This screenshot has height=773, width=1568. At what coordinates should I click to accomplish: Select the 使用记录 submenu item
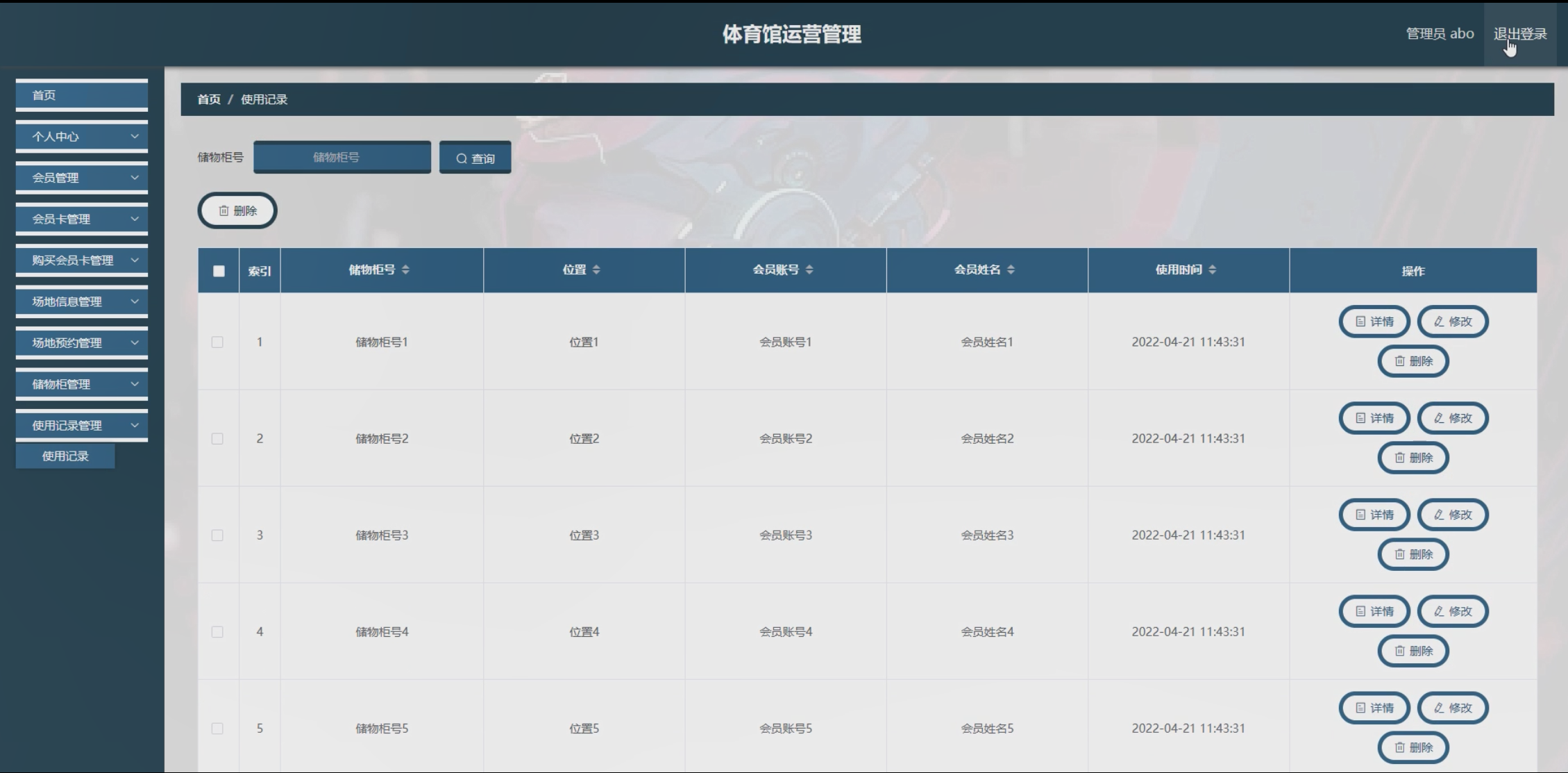tap(65, 456)
